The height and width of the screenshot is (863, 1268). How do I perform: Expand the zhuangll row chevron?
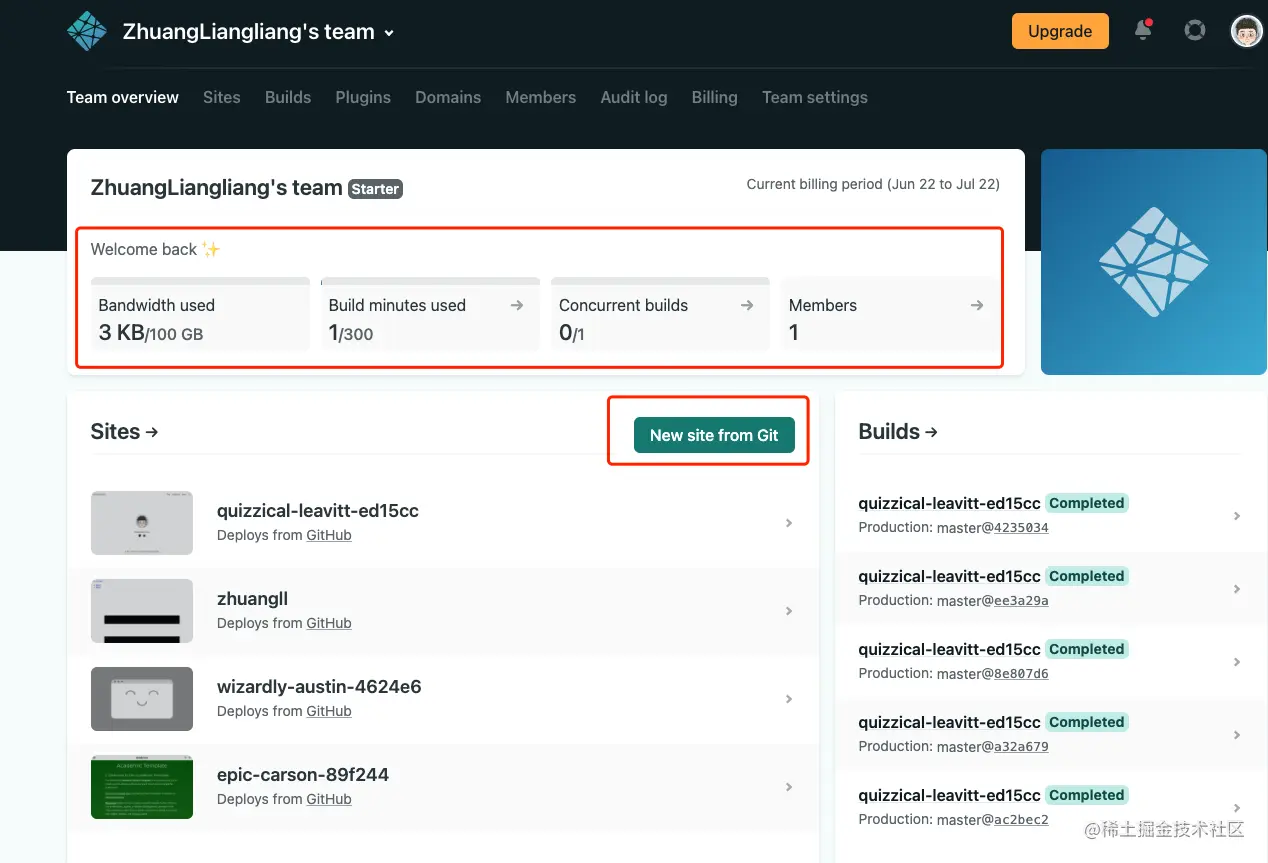coord(789,611)
